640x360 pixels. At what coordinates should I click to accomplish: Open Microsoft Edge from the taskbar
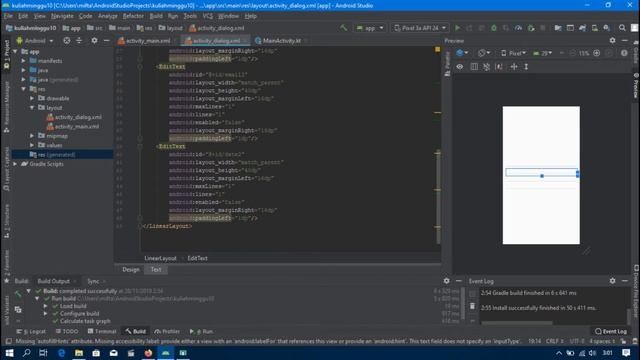pyautogui.click(x=62, y=353)
